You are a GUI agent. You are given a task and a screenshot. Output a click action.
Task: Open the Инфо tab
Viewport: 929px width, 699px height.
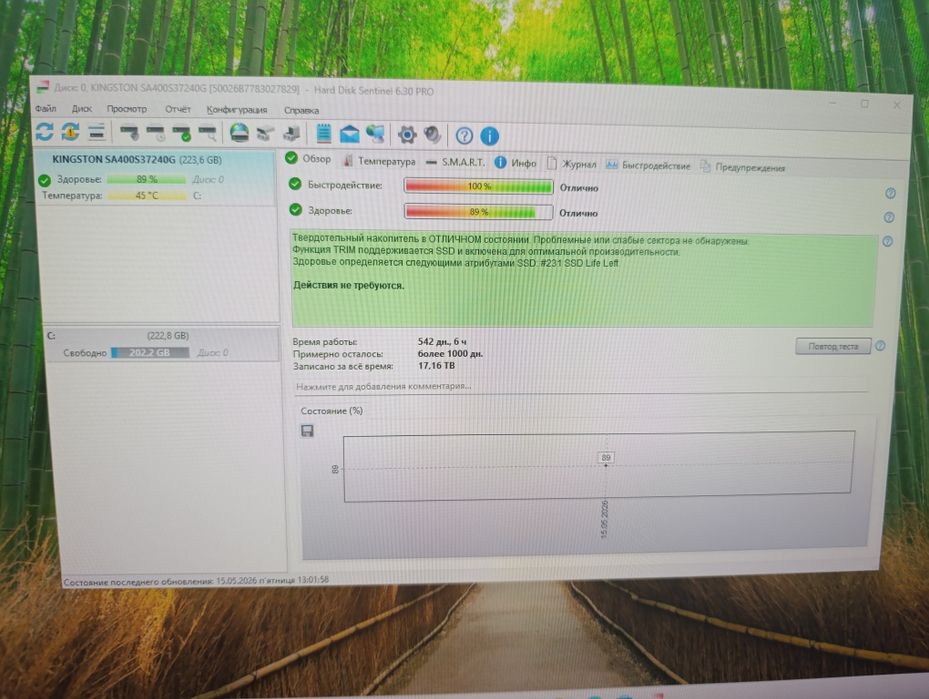click(x=515, y=163)
